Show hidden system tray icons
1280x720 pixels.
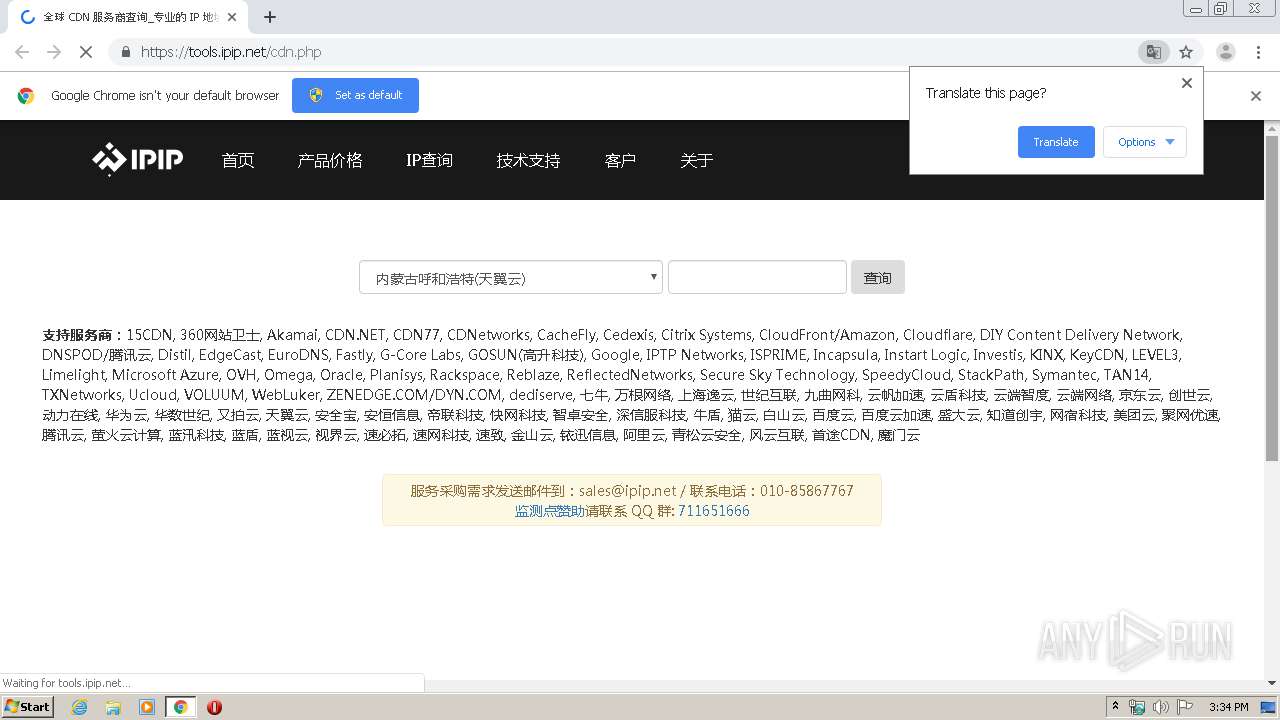(x=1116, y=707)
